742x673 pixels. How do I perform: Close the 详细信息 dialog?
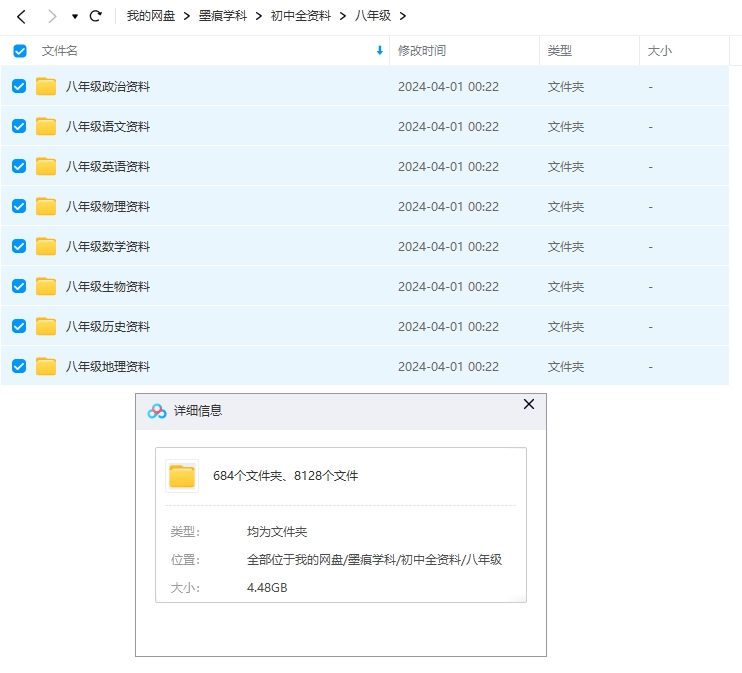pyautogui.click(x=529, y=405)
